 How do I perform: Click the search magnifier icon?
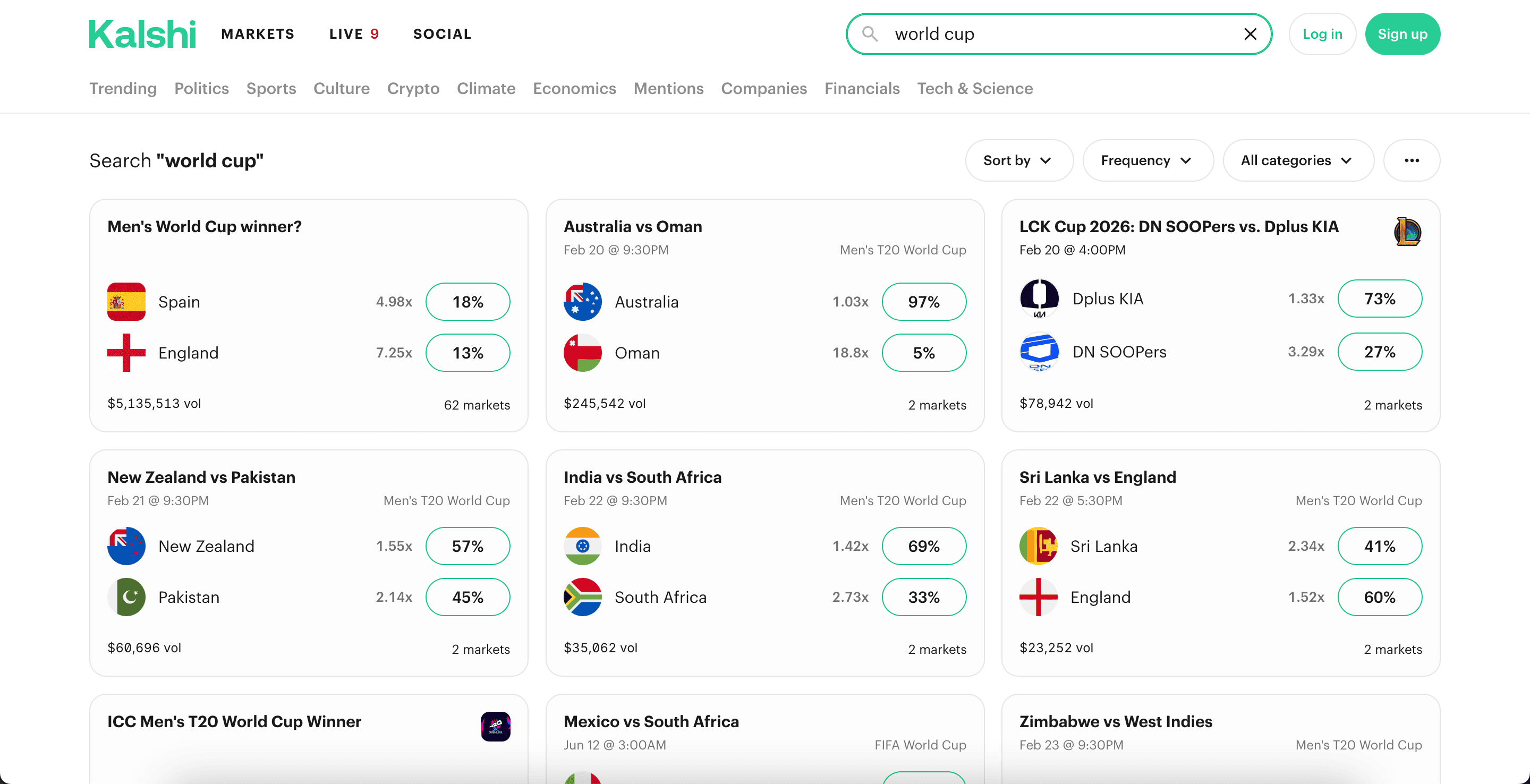[869, 34]
